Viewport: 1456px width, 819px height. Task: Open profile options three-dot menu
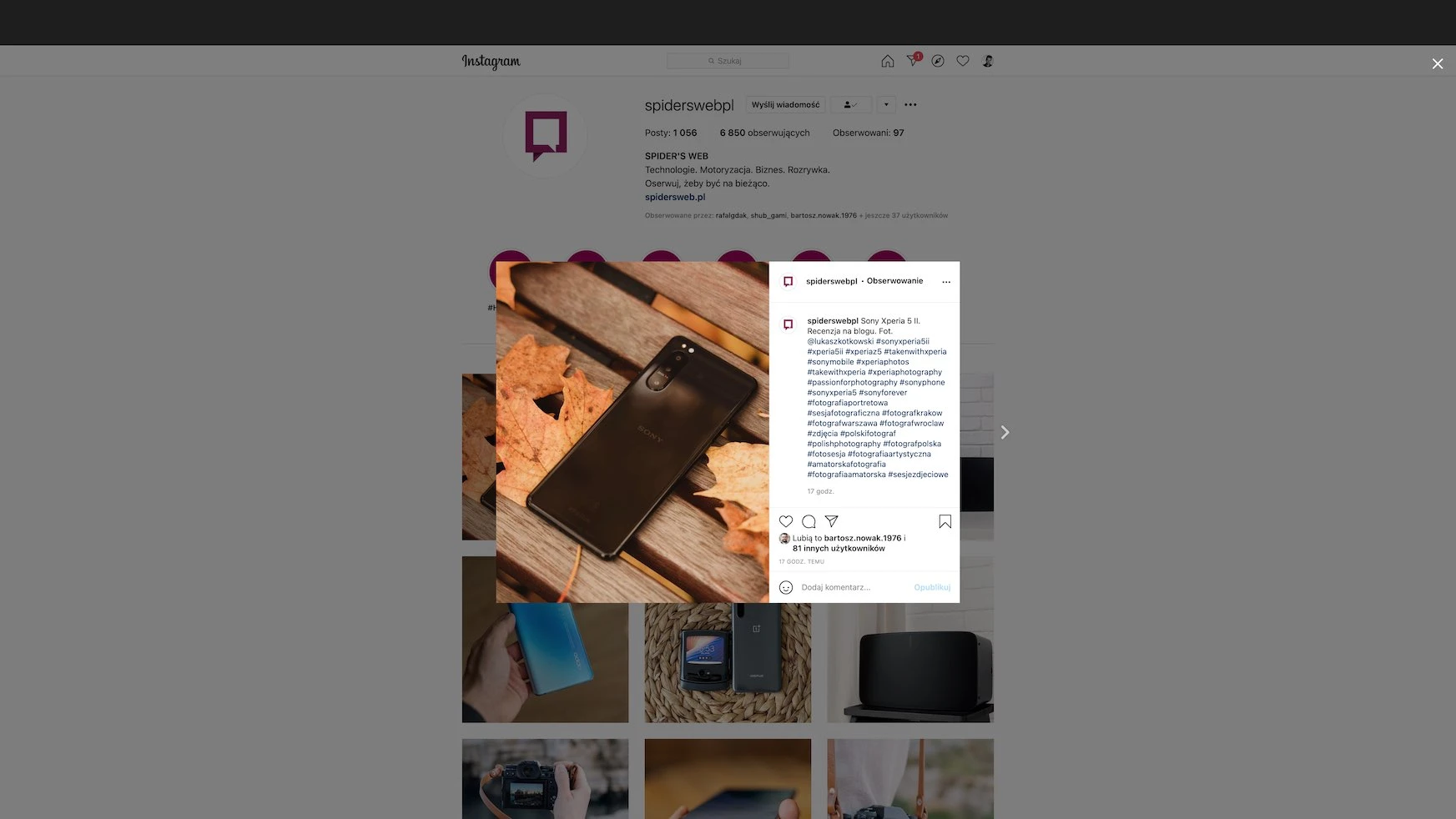pos(910,105)
